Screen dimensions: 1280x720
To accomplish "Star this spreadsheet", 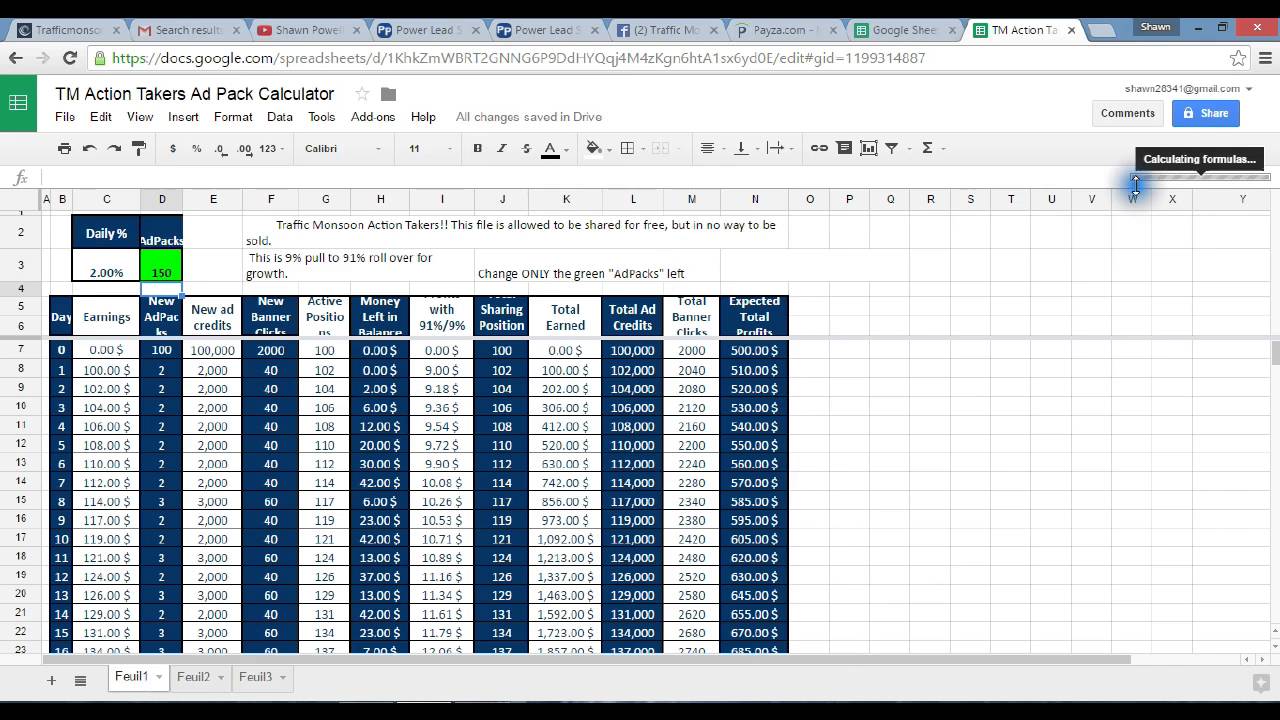I will [x=362, y=94].
